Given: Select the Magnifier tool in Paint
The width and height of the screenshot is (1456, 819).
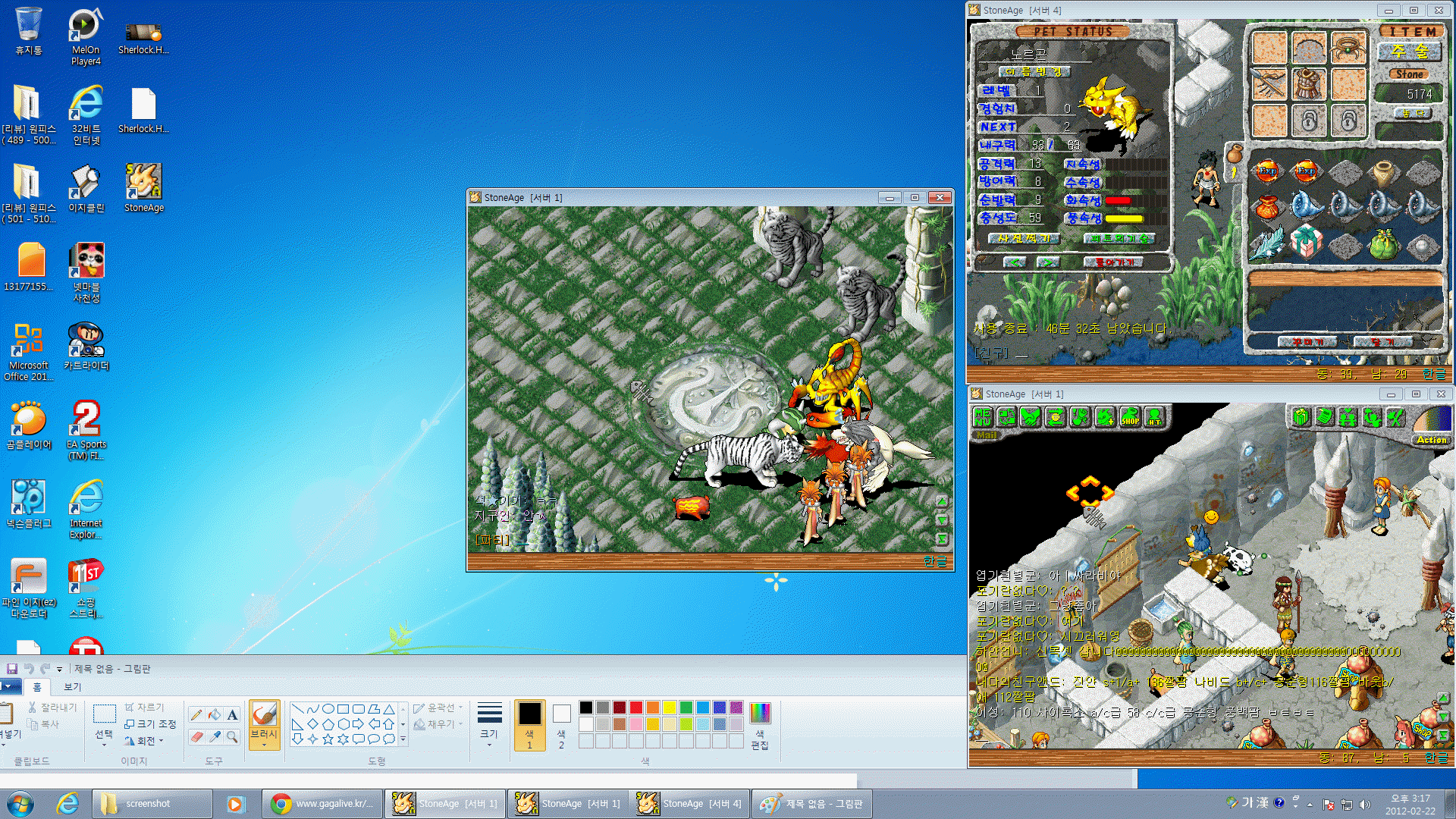Looking at the screenshot, I should [x=232, y=736].
